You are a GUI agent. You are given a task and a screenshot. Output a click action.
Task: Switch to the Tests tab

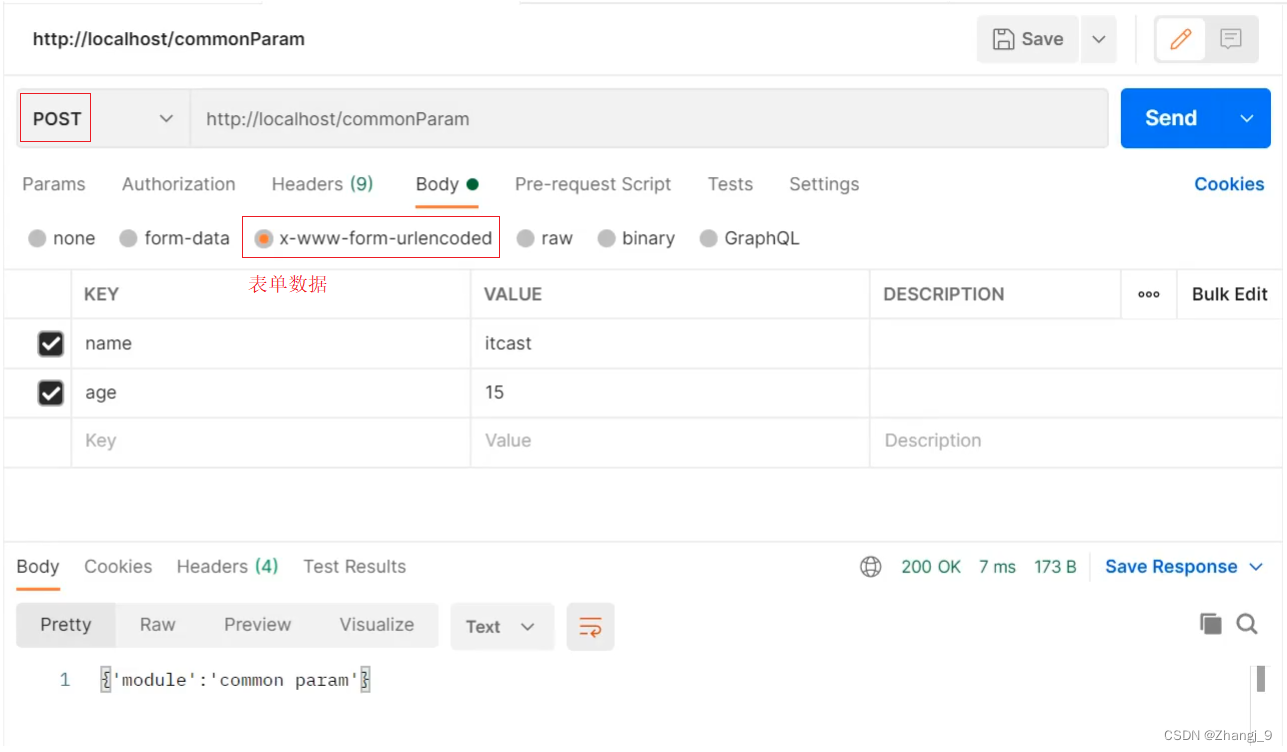[x=730, y=184]
